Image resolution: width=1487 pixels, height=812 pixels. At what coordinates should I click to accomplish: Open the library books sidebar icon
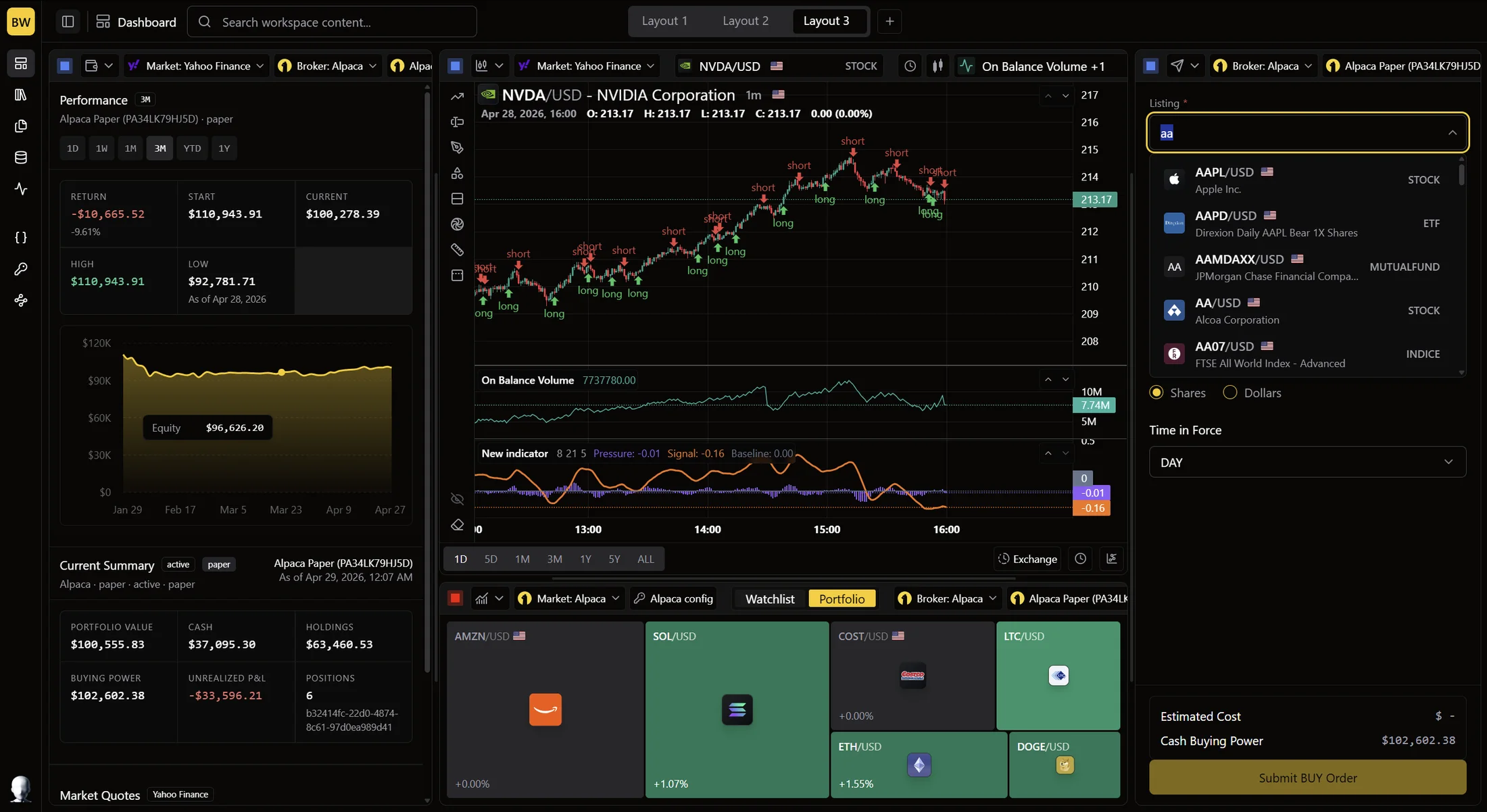[21, 95]
